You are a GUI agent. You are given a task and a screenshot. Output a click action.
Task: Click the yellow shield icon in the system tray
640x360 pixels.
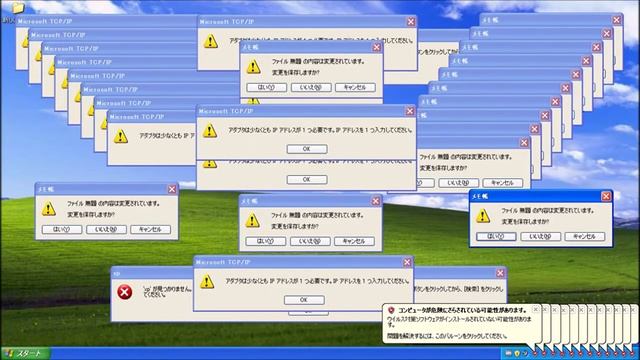517,353
